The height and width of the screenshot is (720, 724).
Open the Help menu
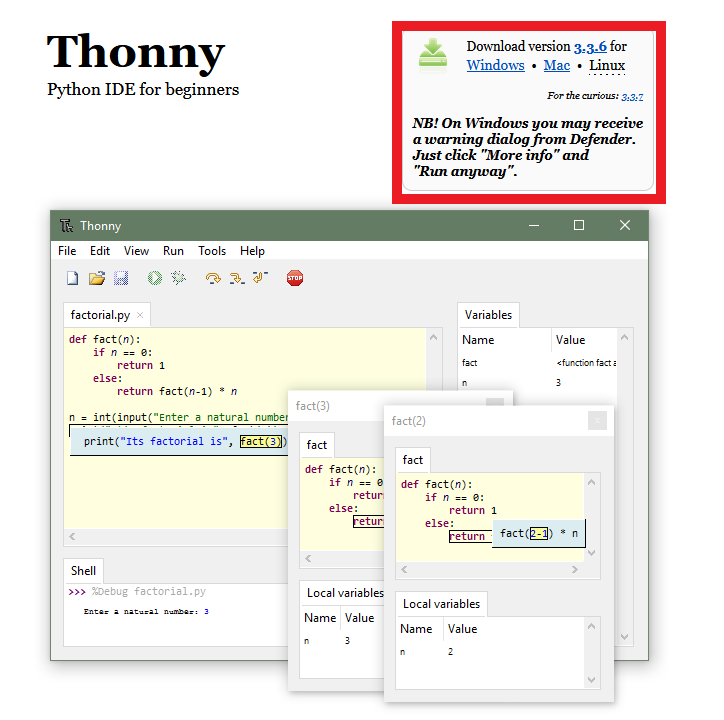[x=252, y=251]
